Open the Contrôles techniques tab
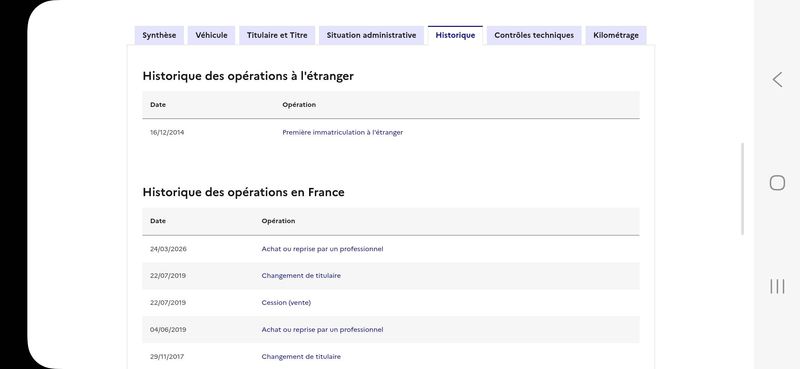This screenshot has height=369, width=800. pos(534,35)
